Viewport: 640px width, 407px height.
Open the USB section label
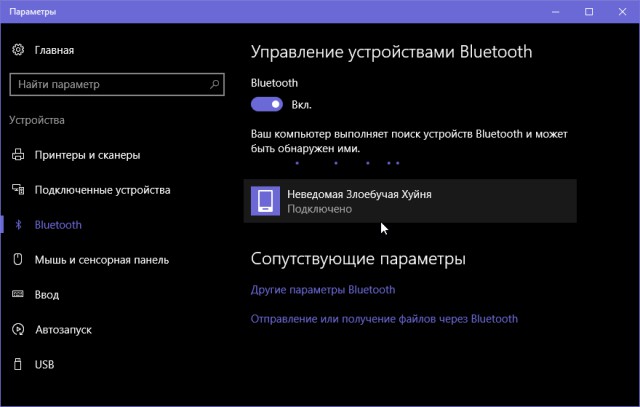coord(44,365)
